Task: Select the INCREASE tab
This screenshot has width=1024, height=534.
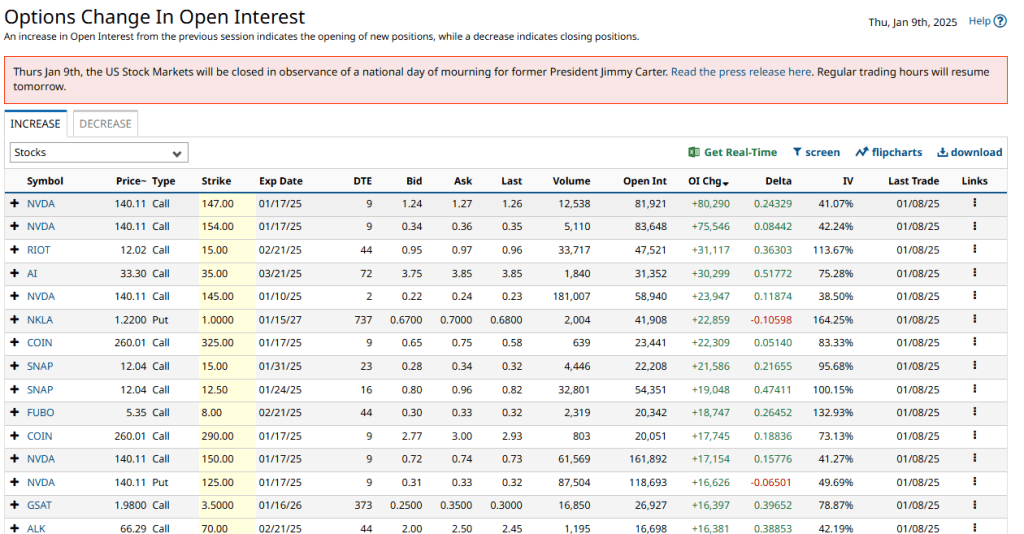Action: 35,124
